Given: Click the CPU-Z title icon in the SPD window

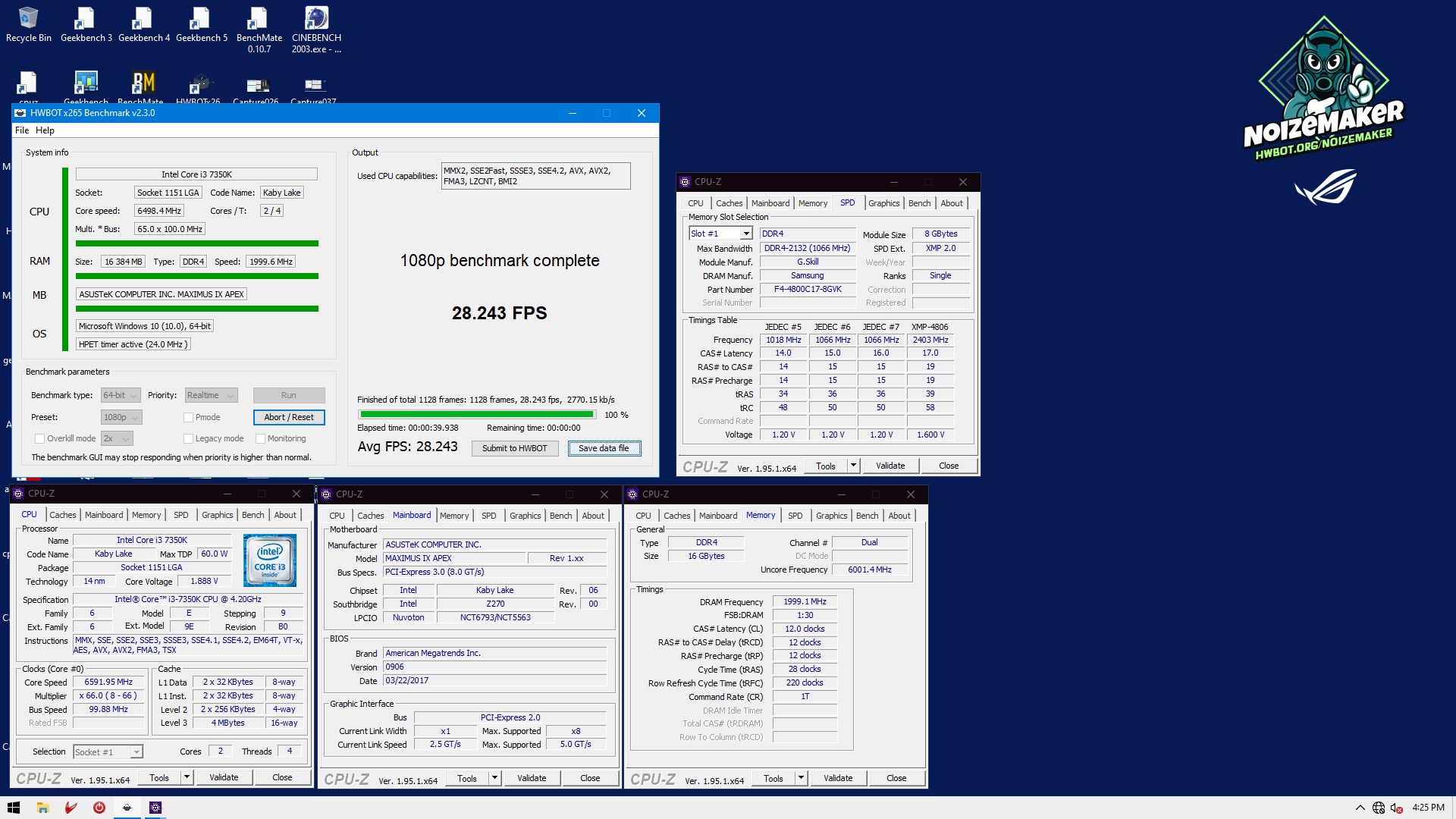Looking at the screenshot, I should tap(685, 182).
